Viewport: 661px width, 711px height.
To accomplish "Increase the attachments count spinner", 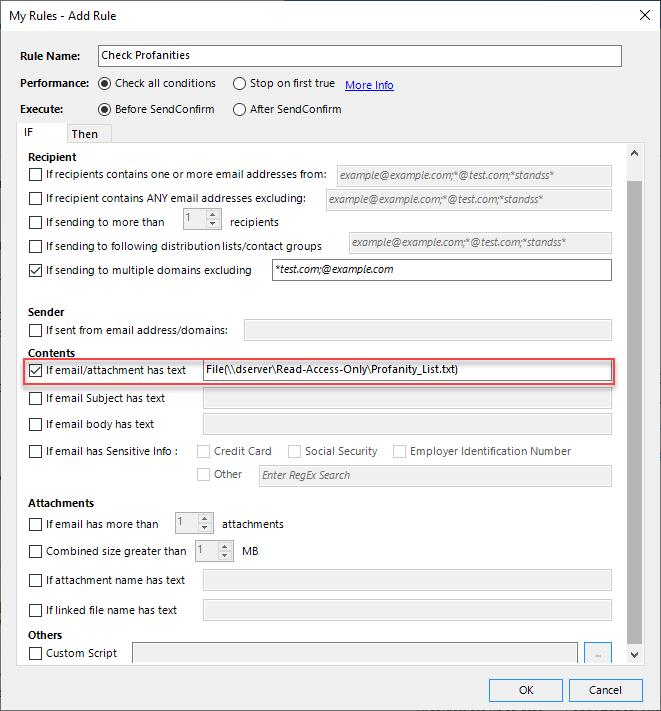I will (205, 519).
